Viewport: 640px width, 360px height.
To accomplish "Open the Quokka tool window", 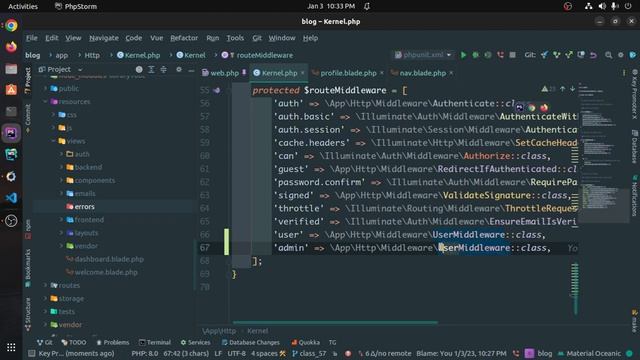I will coord(306,342).
